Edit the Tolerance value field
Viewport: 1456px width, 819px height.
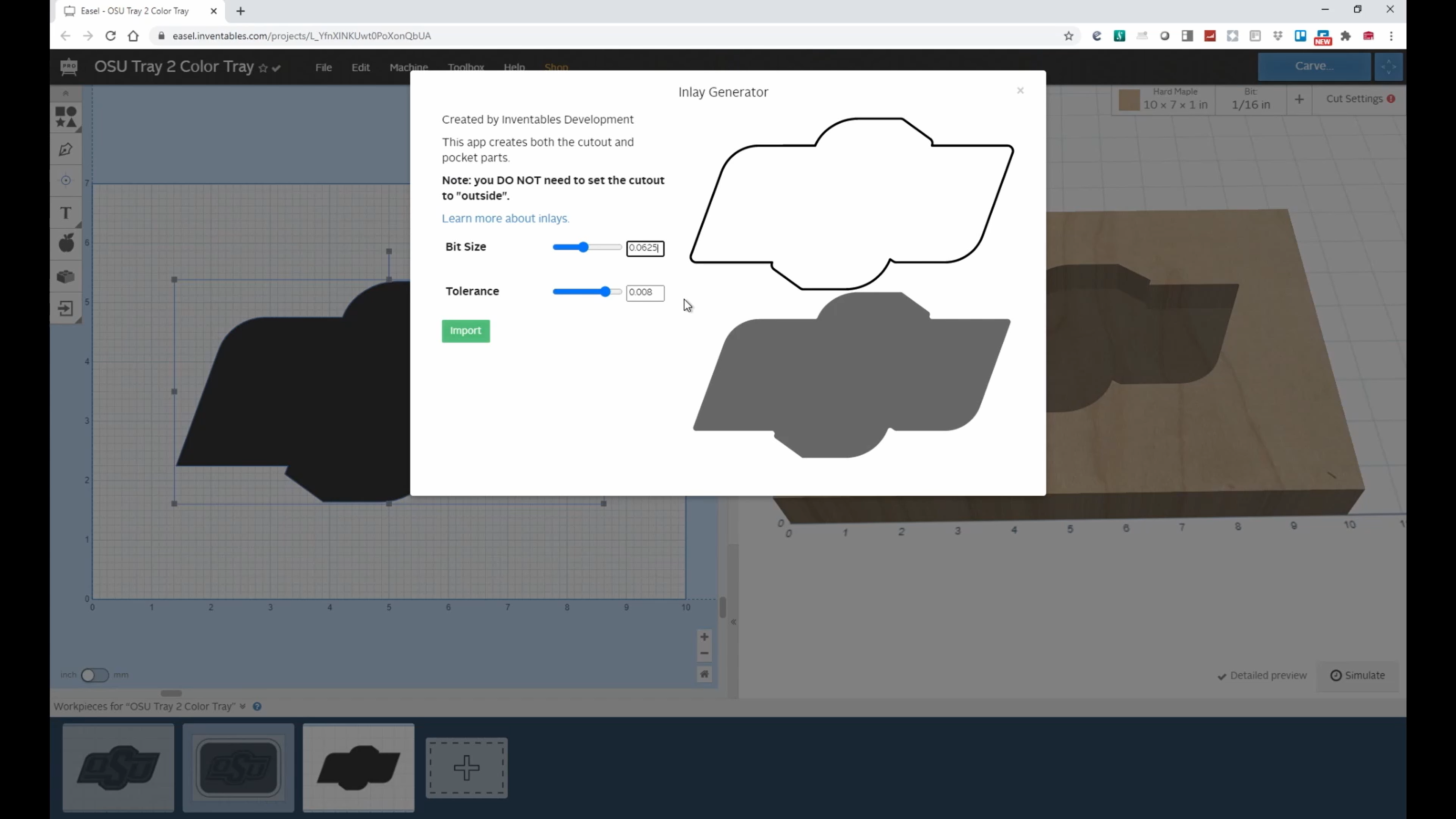click(x=644, y=292)
